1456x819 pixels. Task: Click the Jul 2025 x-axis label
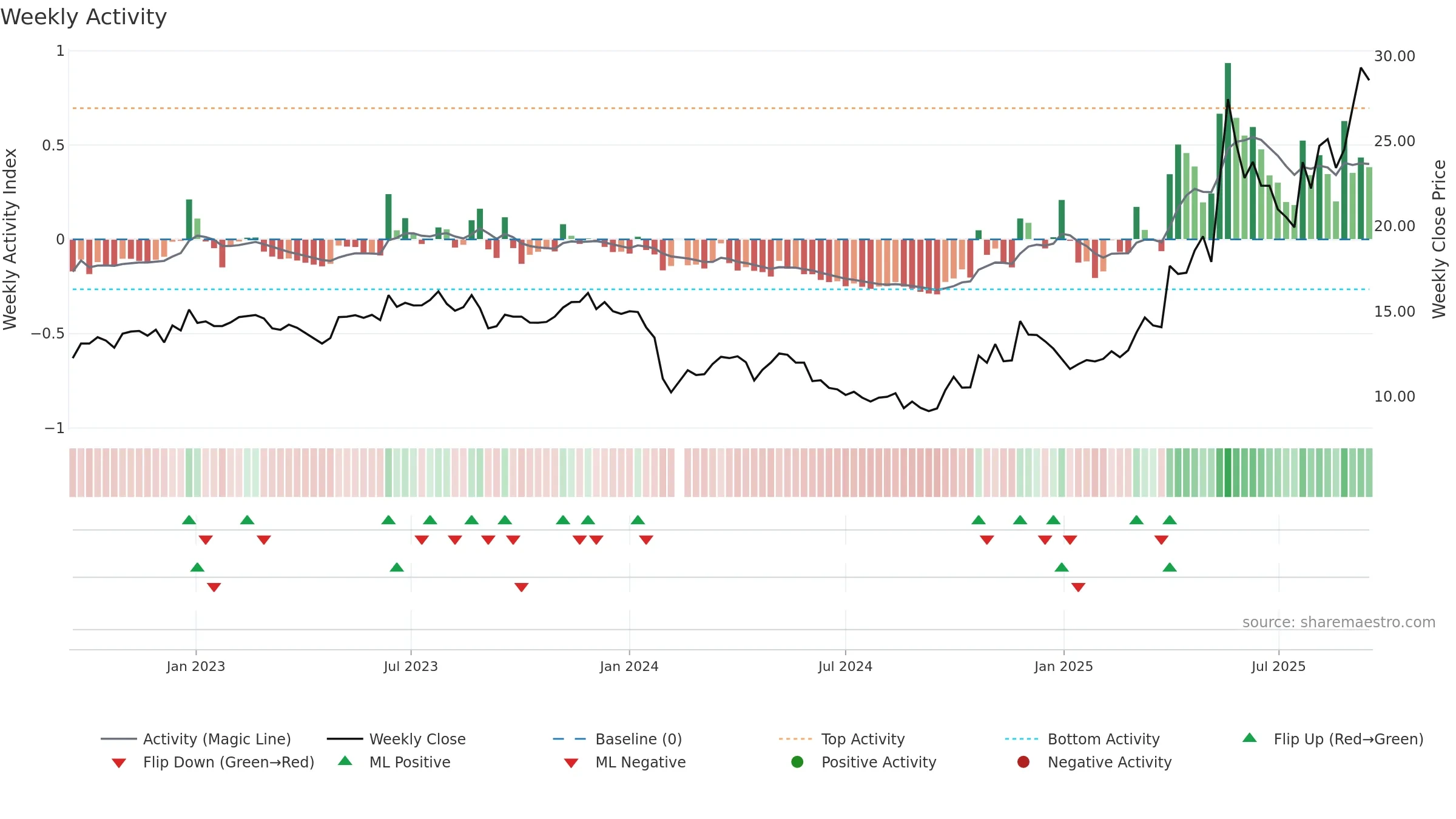1278,666
